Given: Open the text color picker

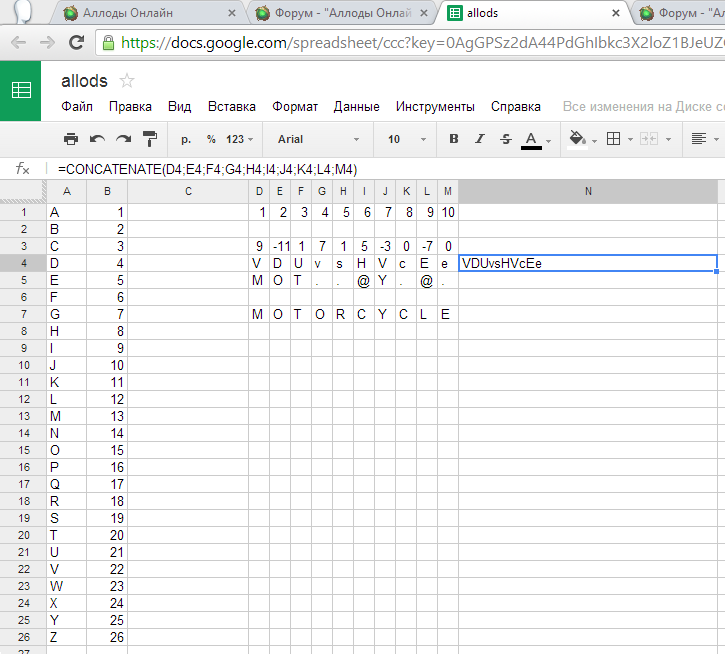Looking at the screenshot, I should [x=535, y=139].
